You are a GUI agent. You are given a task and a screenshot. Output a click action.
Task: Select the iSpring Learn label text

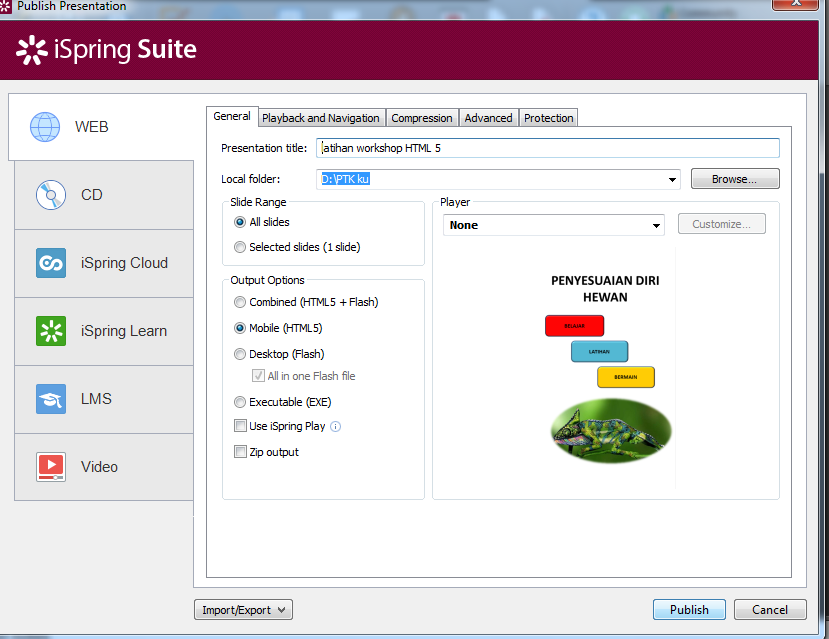(x=124, y=331)
